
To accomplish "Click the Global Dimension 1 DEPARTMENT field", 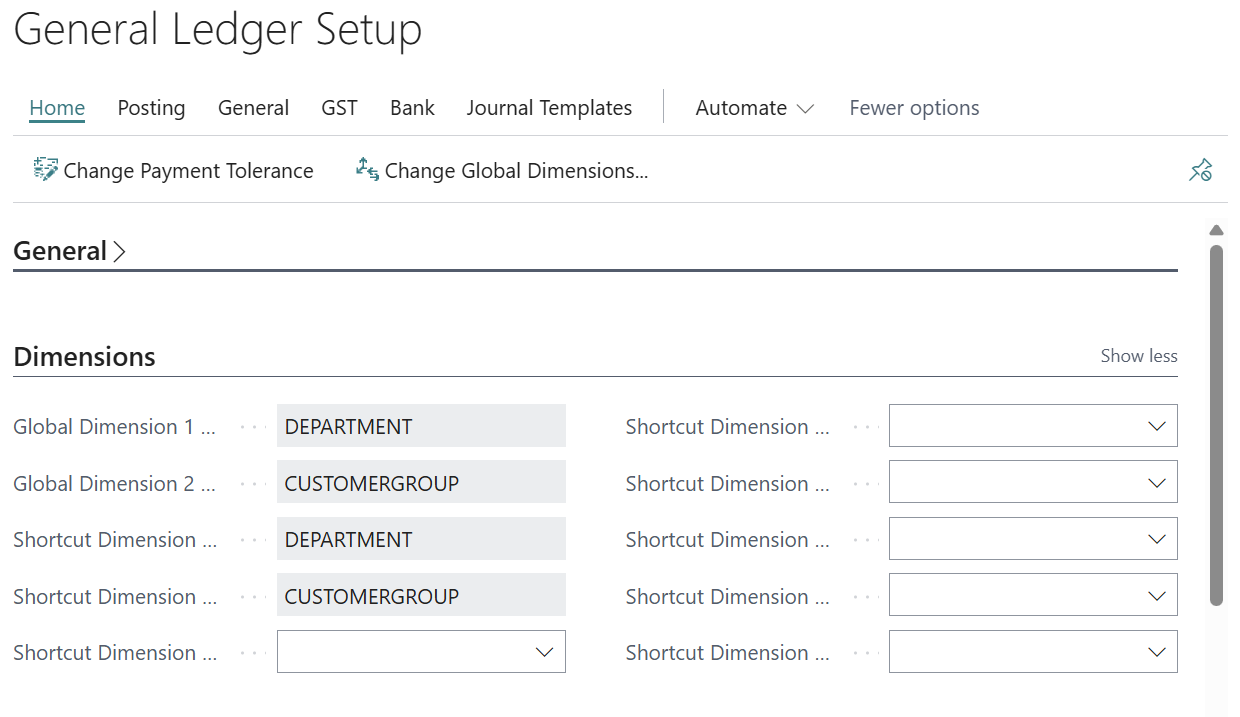I will 421,426.
